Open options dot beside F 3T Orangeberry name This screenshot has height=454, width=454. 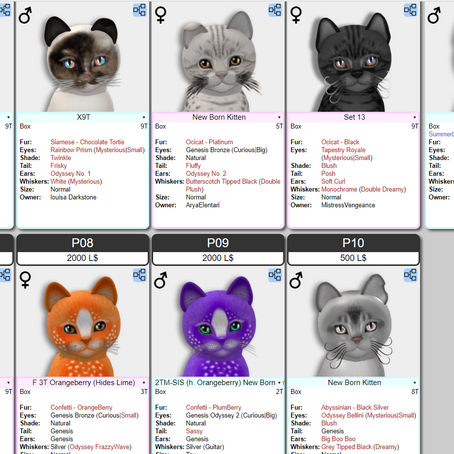[144, 383]
